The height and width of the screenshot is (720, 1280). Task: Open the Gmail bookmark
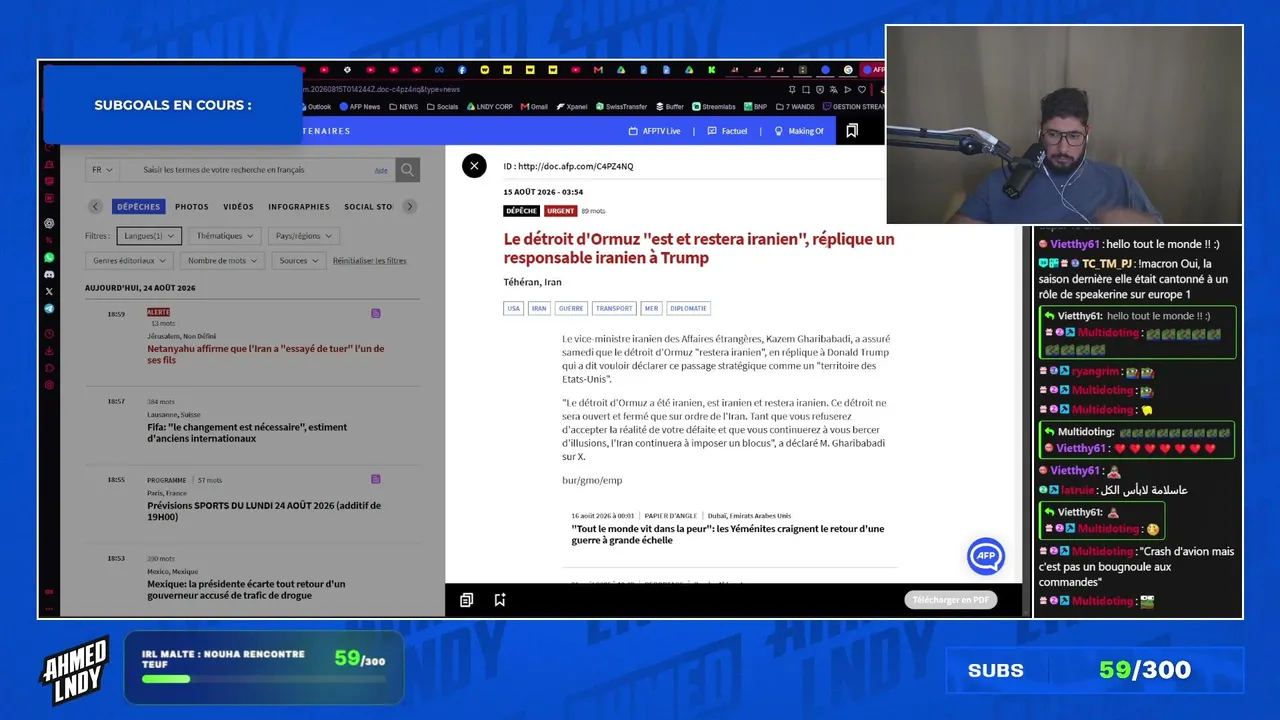click(534, 107)
